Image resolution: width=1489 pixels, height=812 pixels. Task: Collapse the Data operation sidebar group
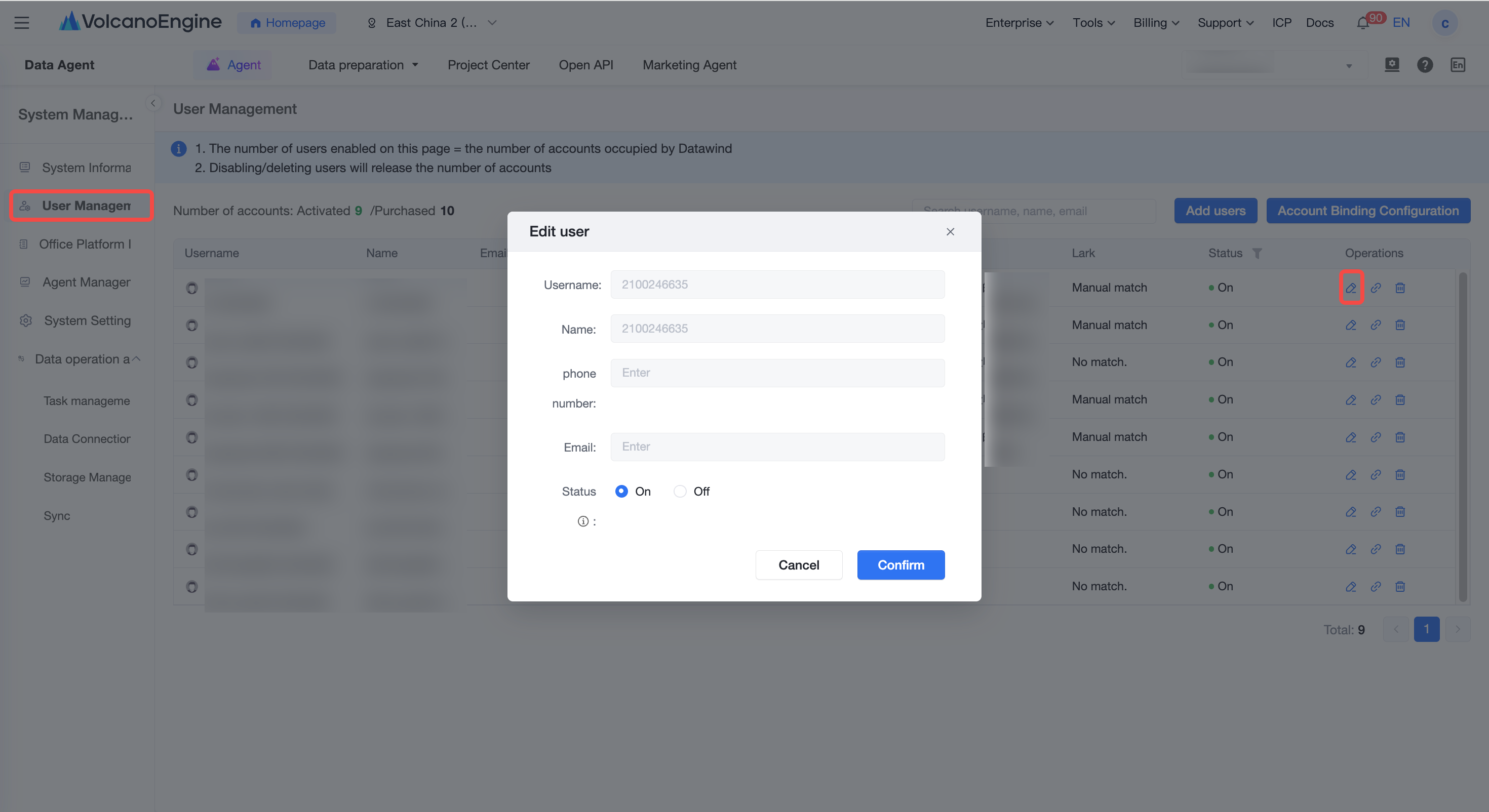136,359
